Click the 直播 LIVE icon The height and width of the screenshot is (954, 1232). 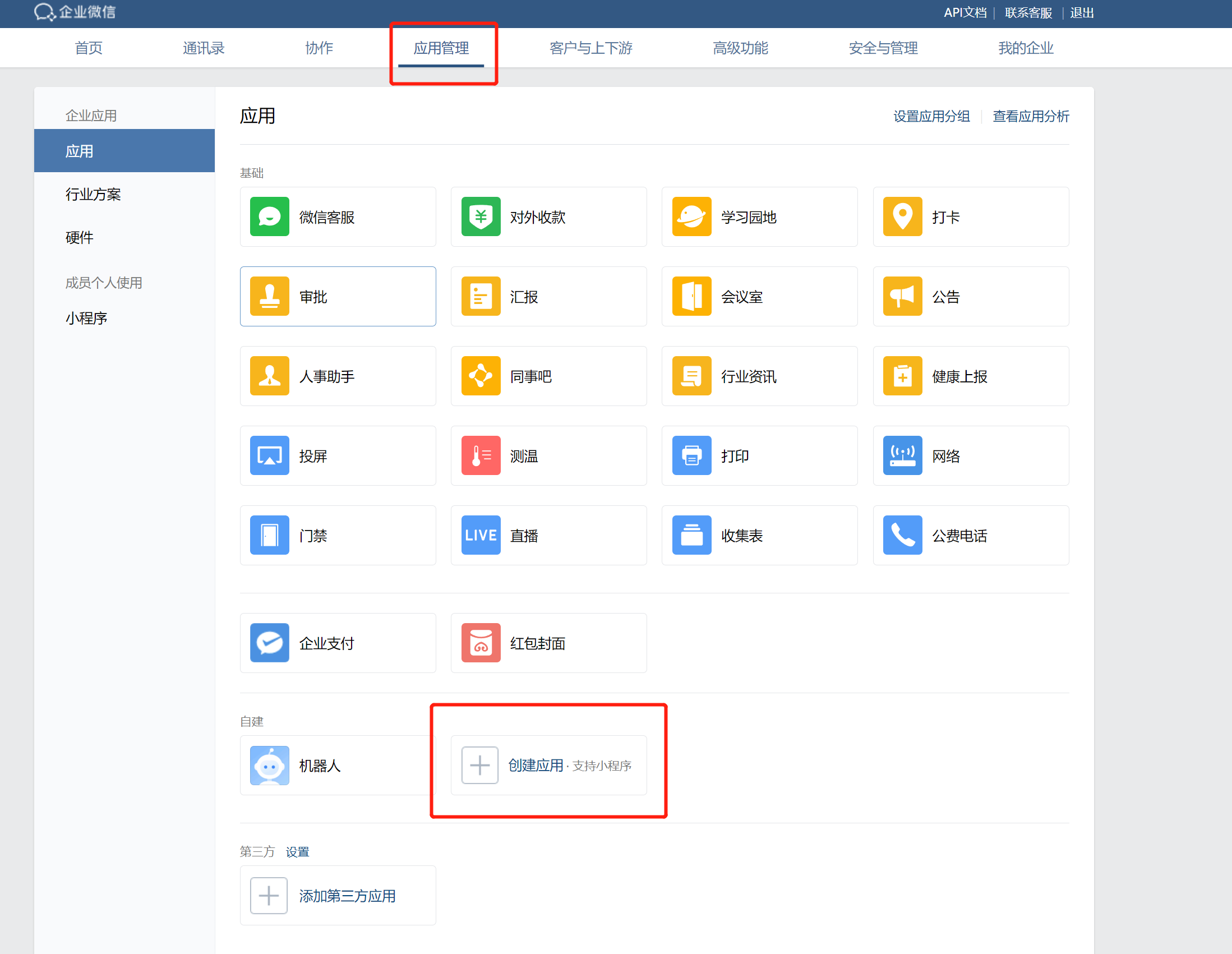(481, 535)
